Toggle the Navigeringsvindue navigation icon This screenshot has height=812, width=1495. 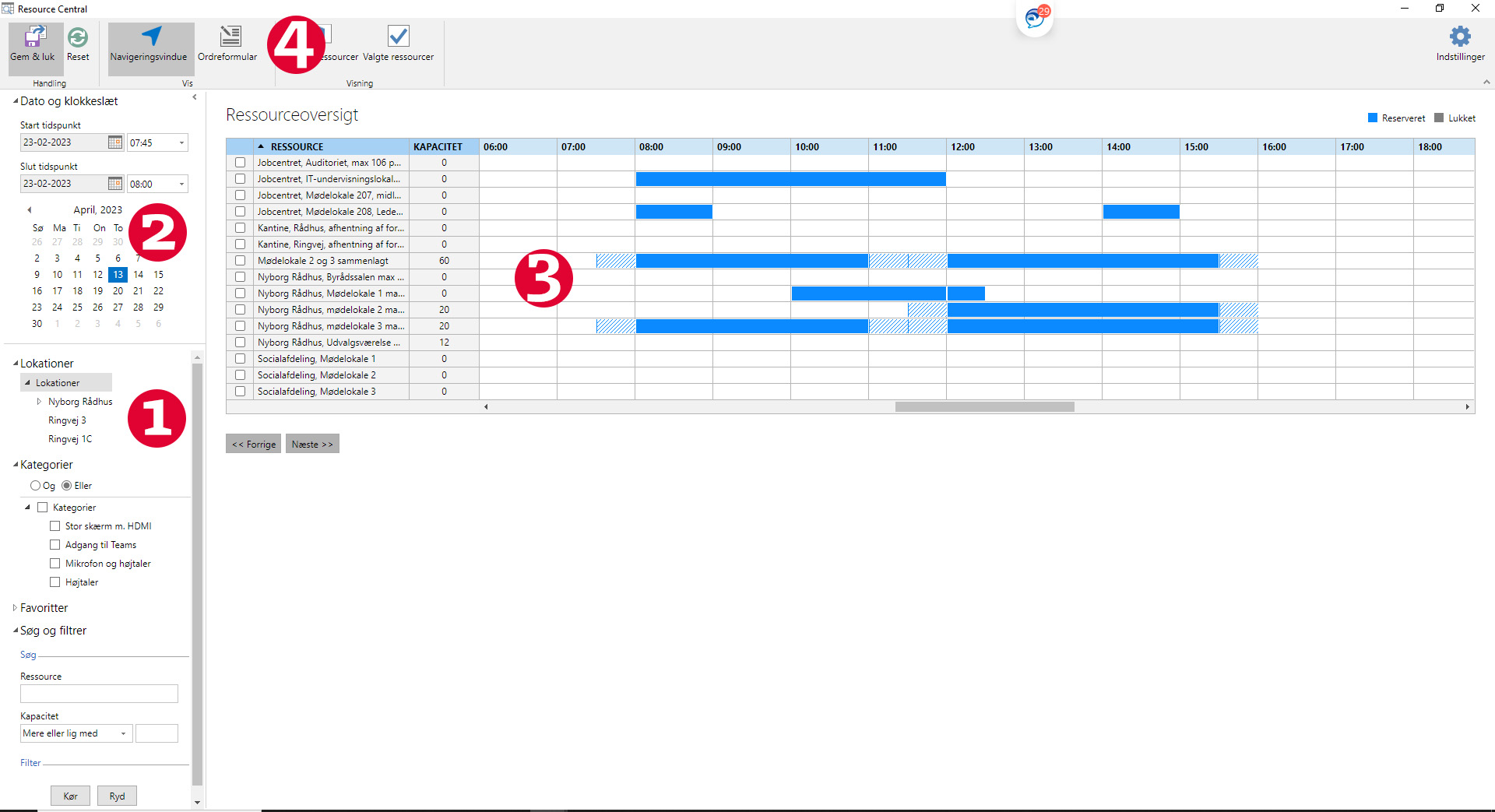coord(151,37)
